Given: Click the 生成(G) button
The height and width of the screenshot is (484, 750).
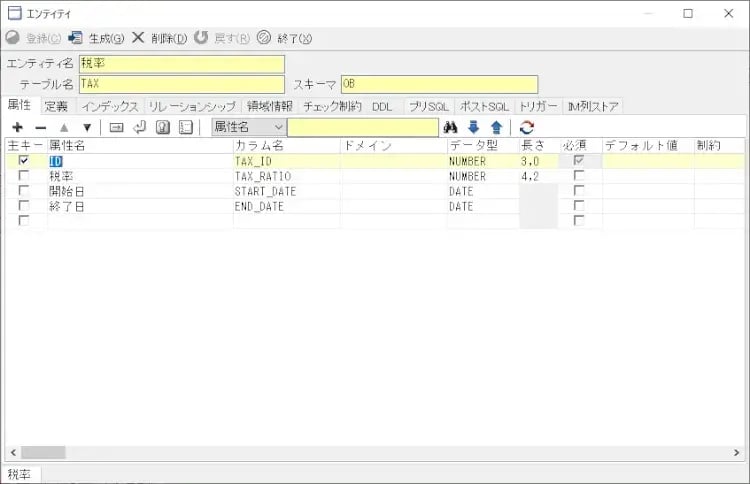Looking at the screenshot, I should [95, 38].
